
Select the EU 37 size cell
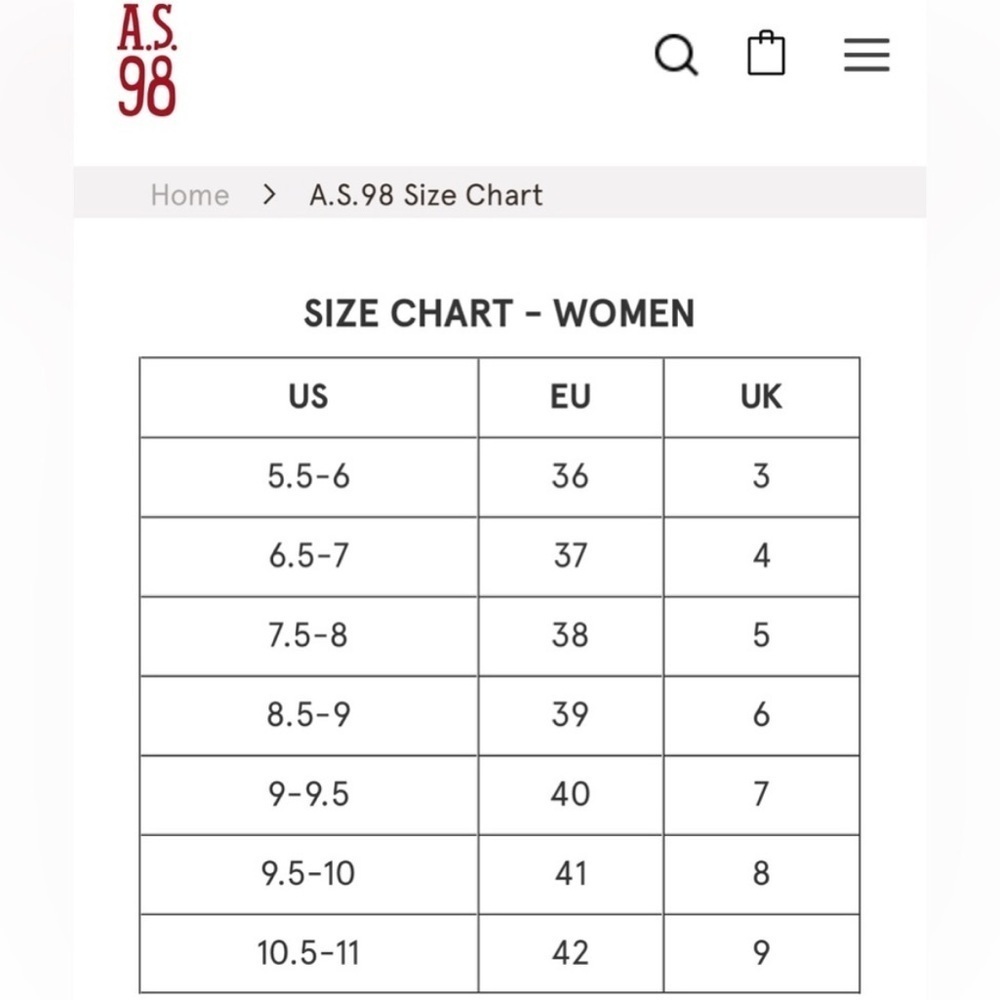click(570, 555)
